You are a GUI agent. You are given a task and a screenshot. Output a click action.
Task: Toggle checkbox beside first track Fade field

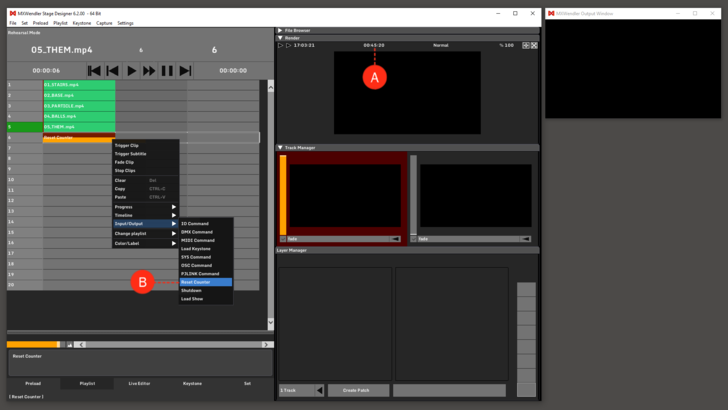coord(283,239)
